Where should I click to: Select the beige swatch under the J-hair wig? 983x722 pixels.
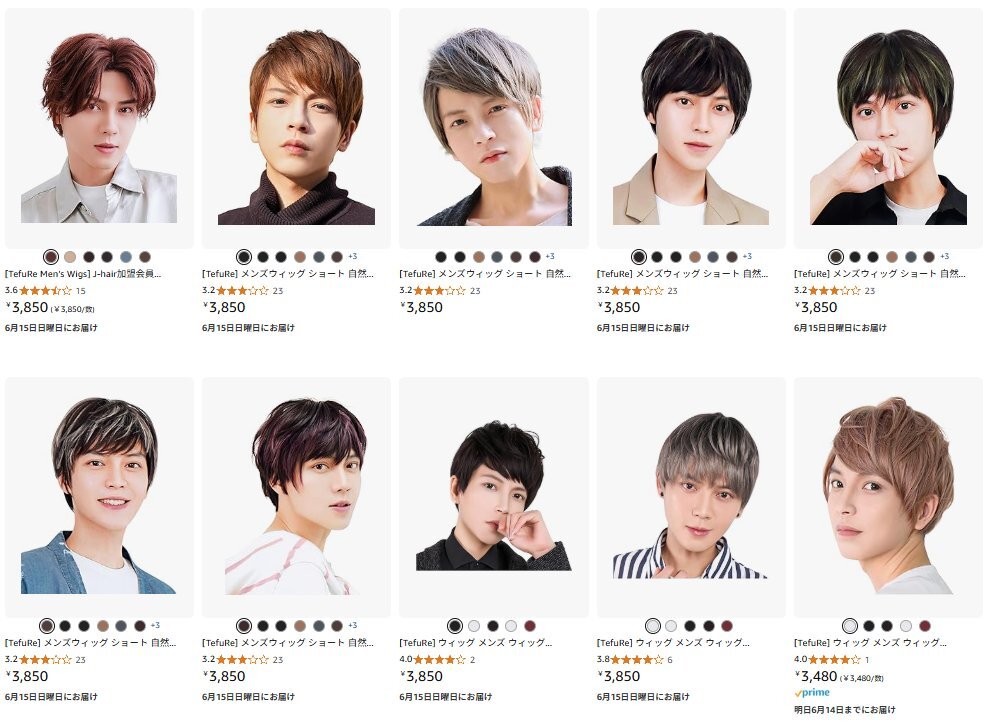tap(70, 257)
